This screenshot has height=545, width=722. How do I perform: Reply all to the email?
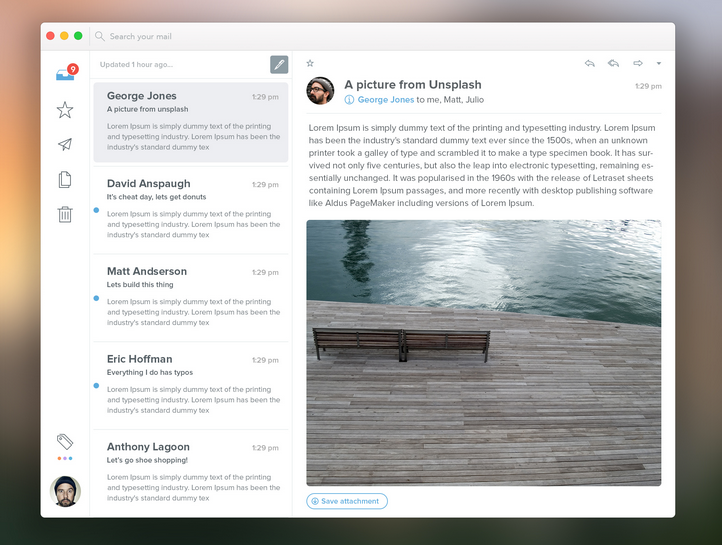pos(613,63)
